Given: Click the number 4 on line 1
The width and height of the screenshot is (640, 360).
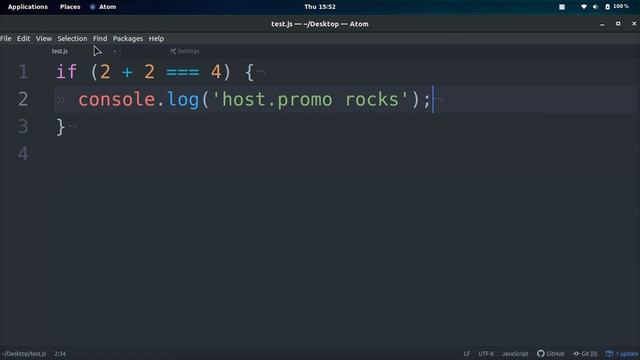Looking at the screenshot, I should pyautogui.click(x=216, y=72).
